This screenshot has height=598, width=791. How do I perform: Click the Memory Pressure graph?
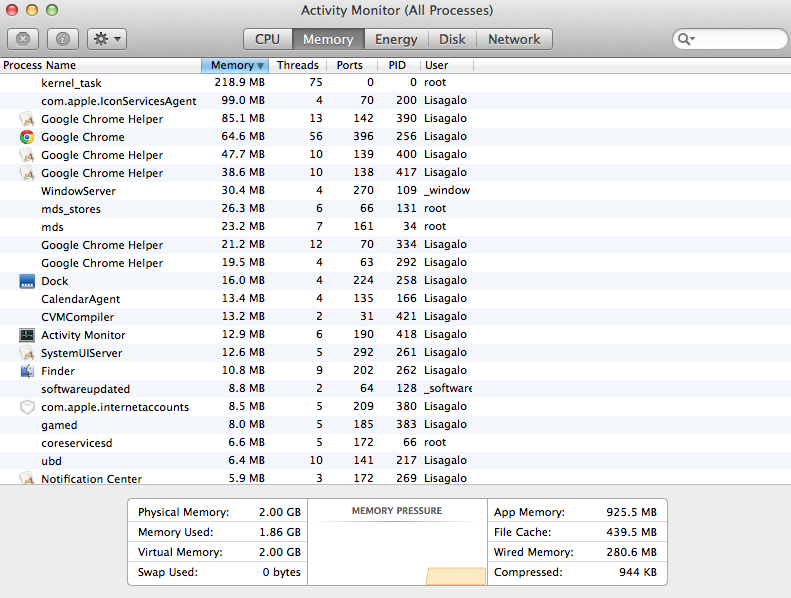398,553
